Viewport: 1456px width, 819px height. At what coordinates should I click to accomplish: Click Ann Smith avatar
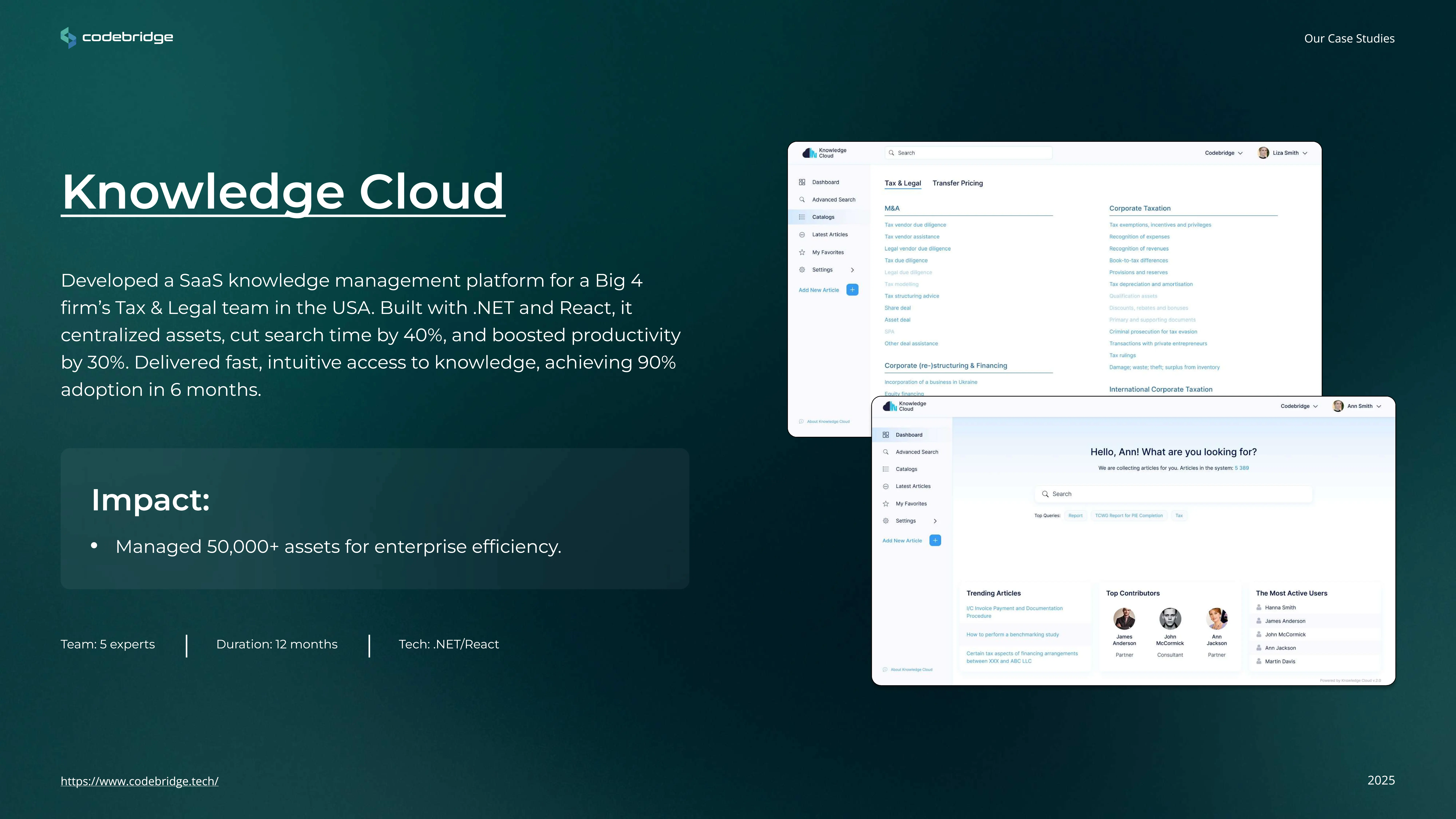[x=1338, y=406]
